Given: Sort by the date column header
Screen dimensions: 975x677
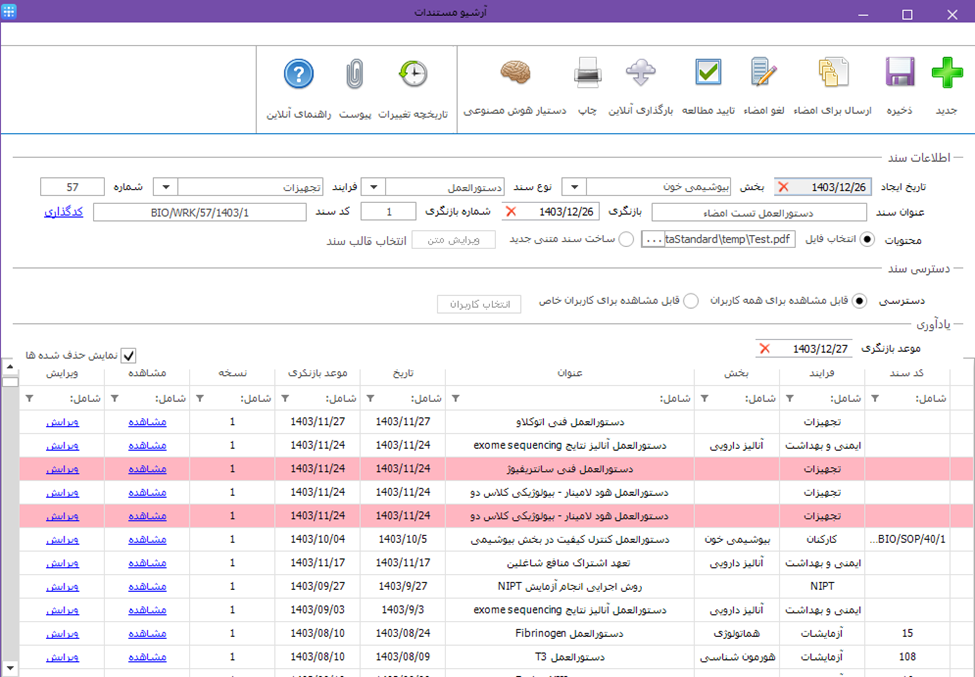Looking at the screenshot, I should [x=402, y=373].
